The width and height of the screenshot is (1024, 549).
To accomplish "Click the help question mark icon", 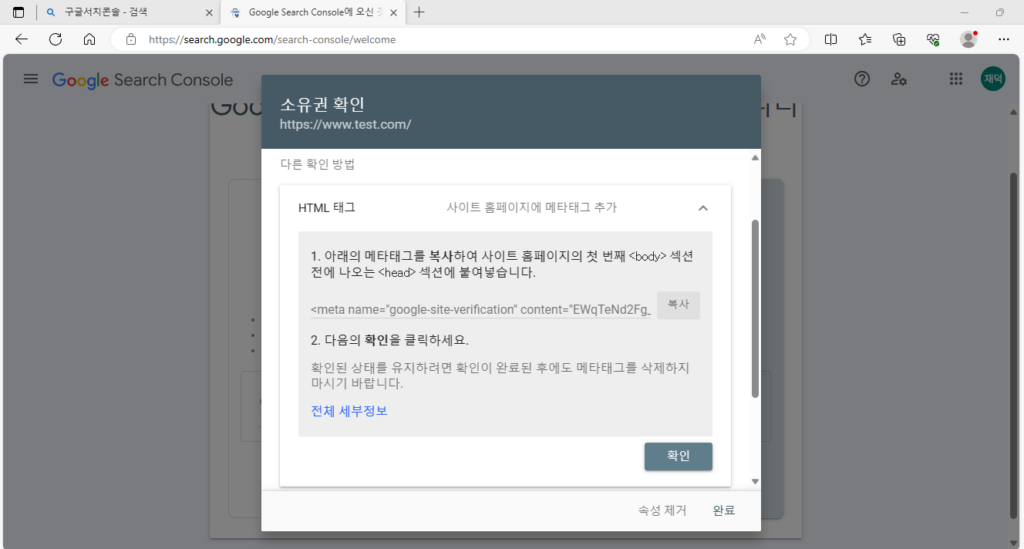I will 861,79.
